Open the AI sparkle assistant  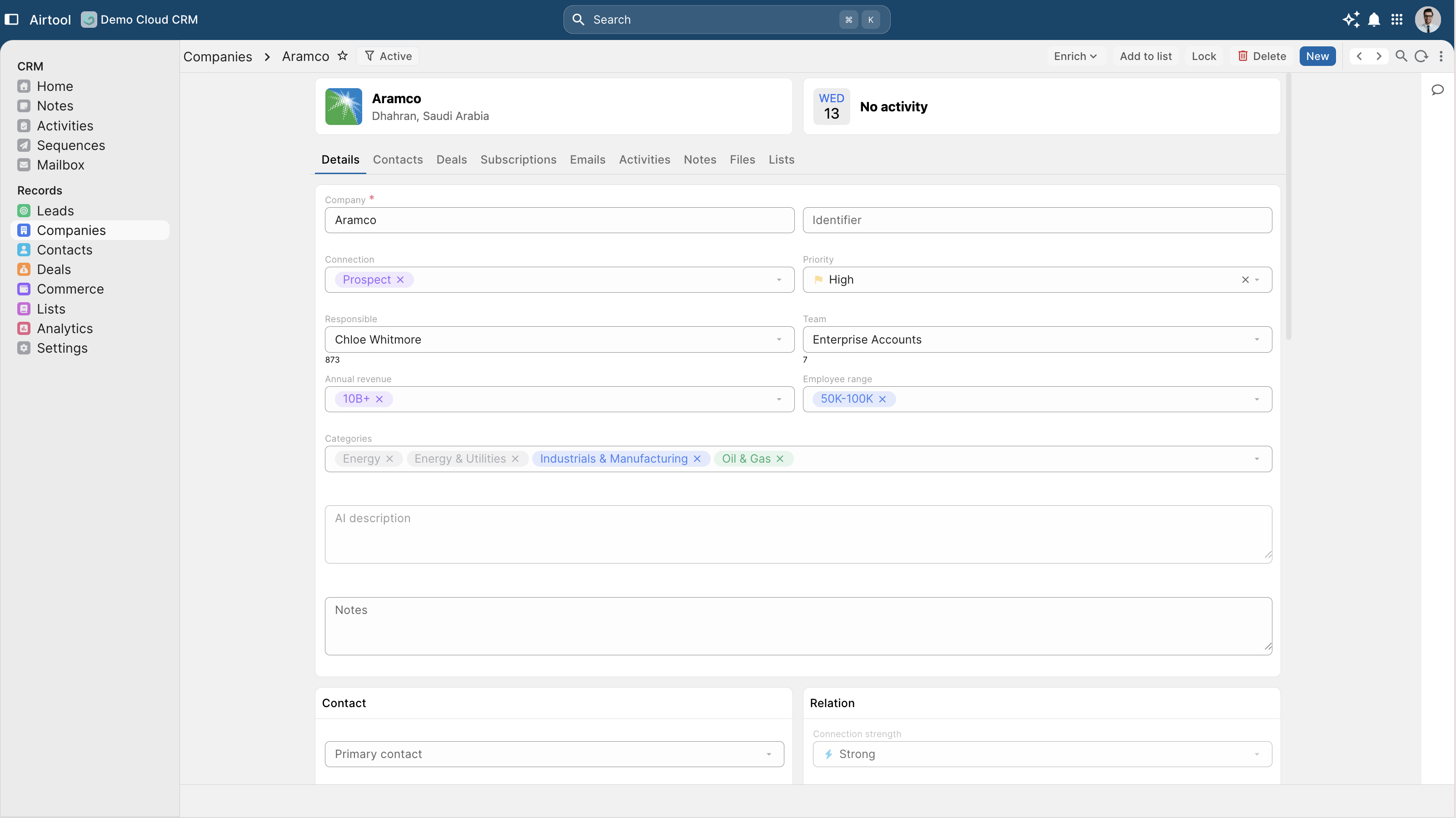[x=1351, y=20]
